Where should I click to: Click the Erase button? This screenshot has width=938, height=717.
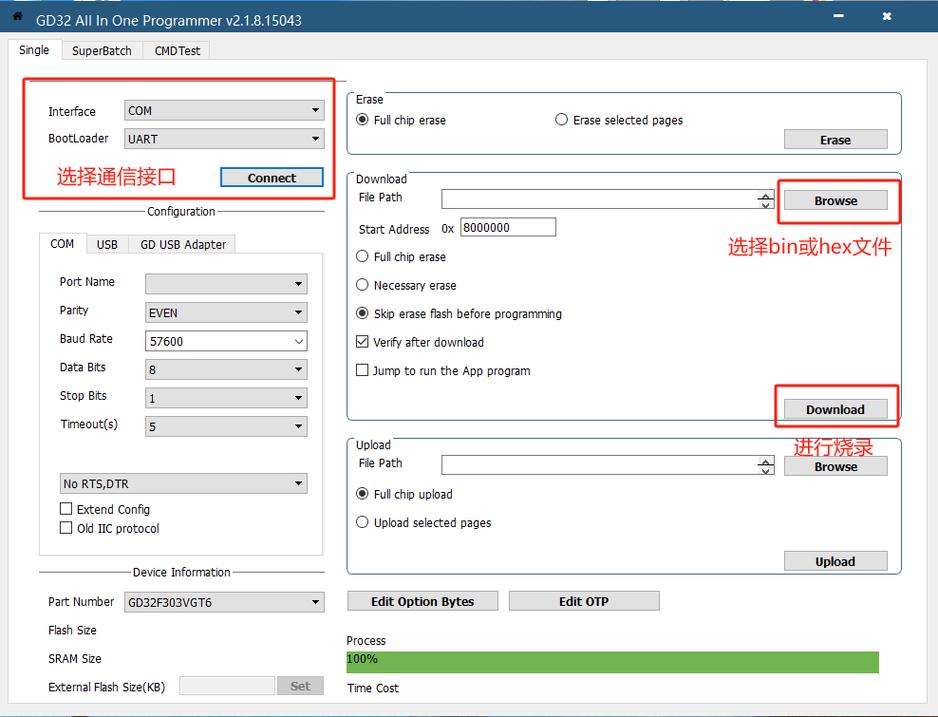pyautogui.click(x=836, y=139)
